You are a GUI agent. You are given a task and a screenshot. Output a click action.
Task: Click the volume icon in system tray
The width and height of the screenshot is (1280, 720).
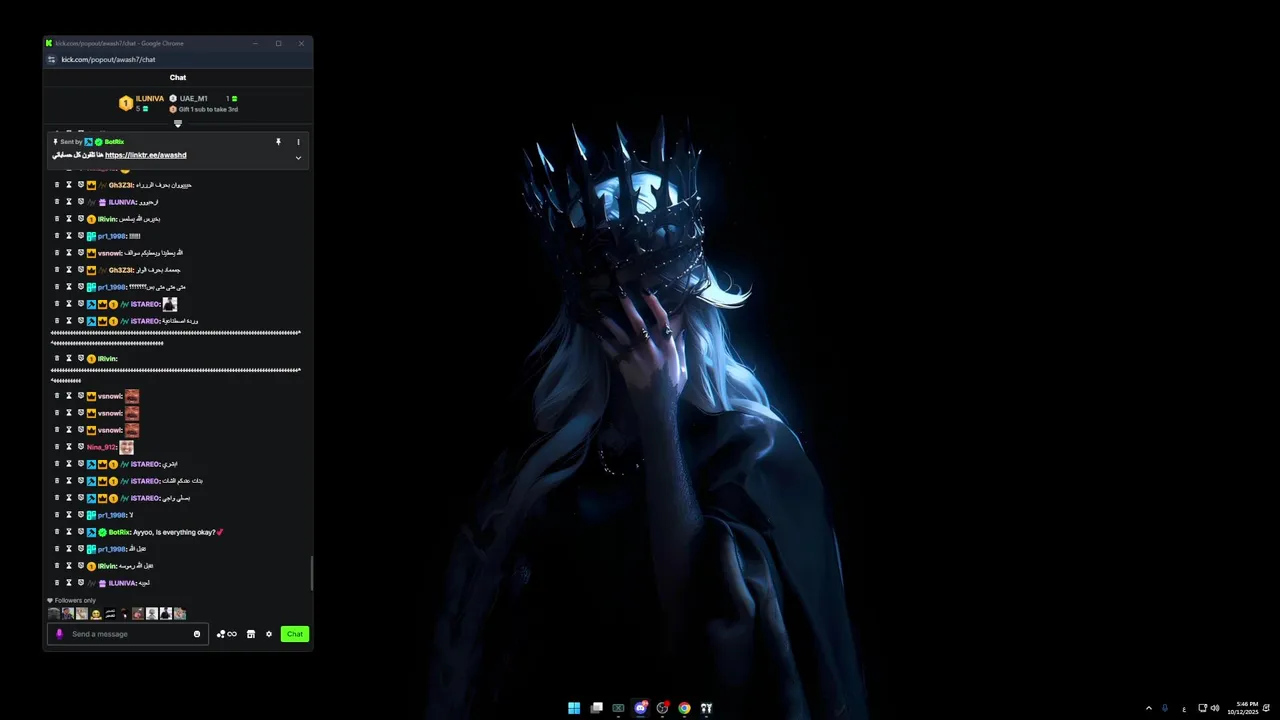[1215, 708]
